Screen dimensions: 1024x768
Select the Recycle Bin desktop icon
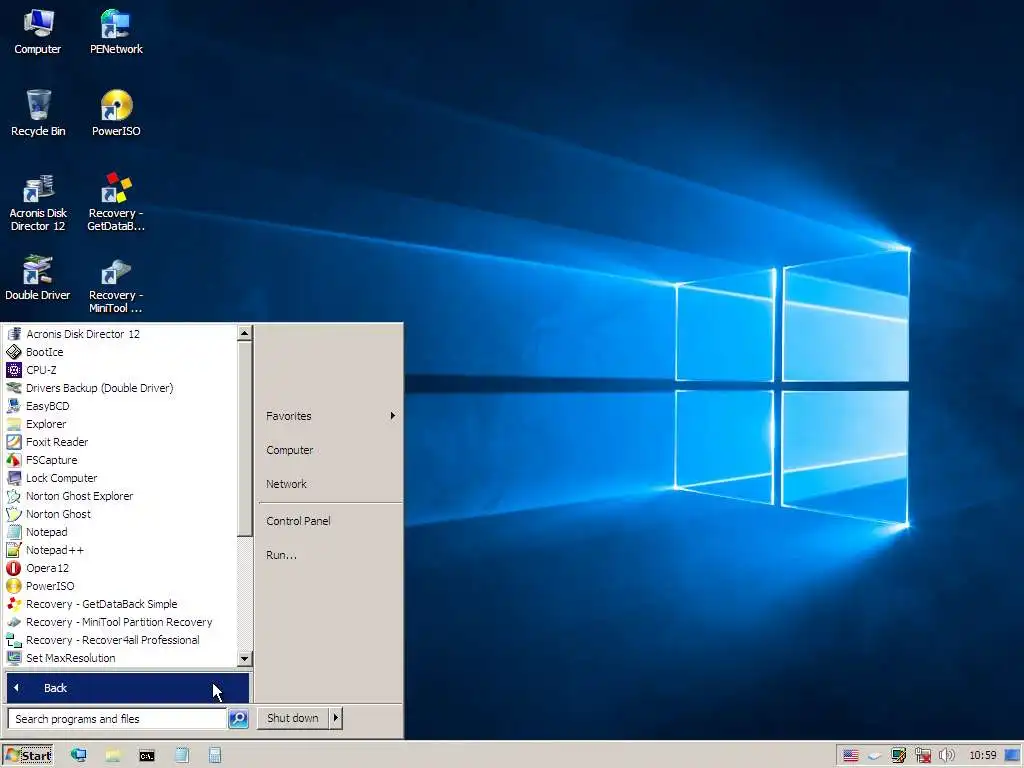click(38, 114)
